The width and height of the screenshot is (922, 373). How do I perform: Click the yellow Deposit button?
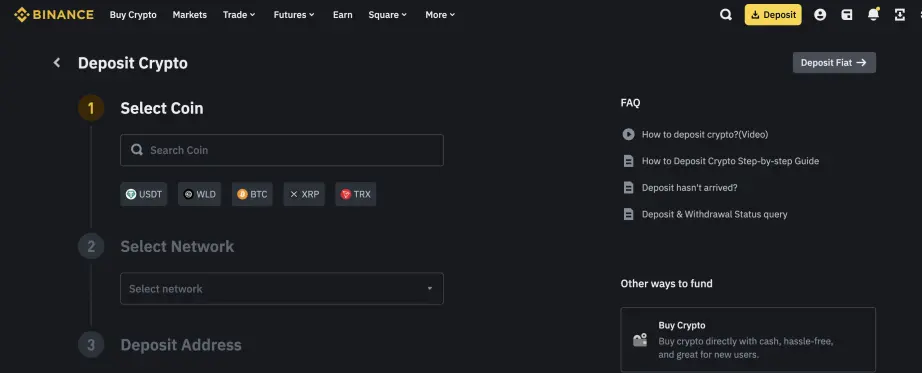(x=773, y=15)
